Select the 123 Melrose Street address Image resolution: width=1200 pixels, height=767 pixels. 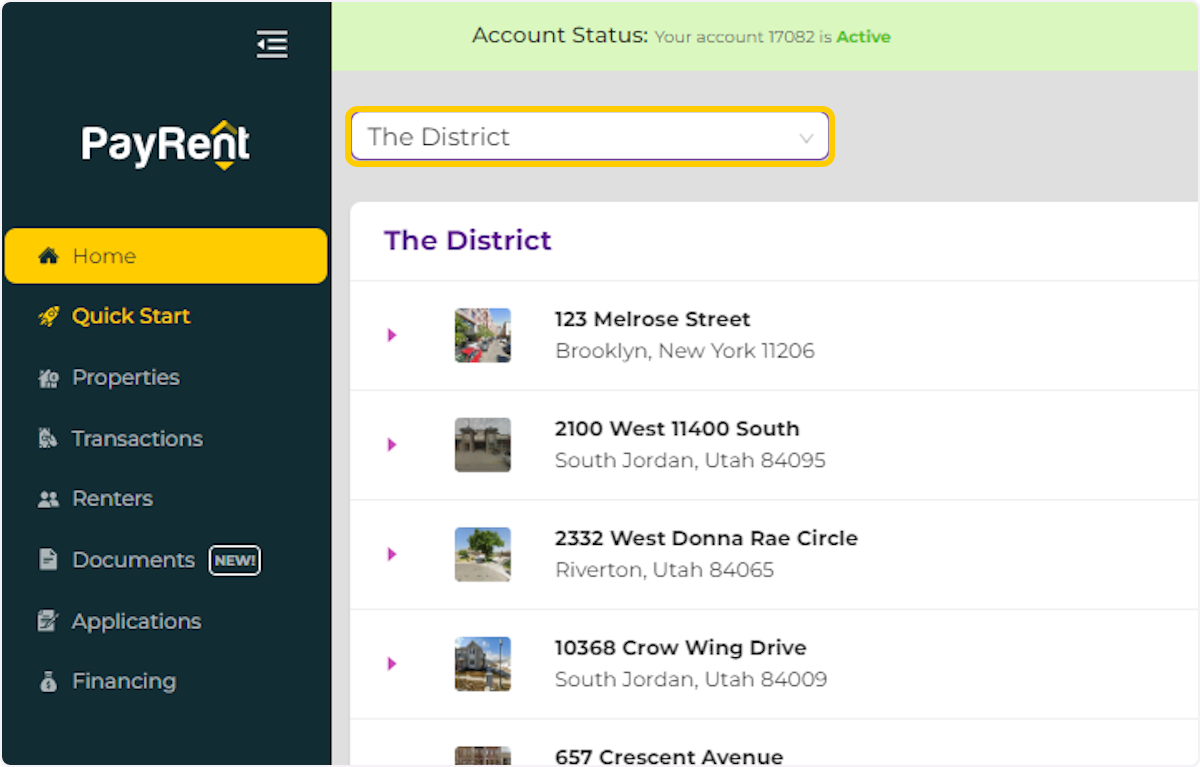653,319
